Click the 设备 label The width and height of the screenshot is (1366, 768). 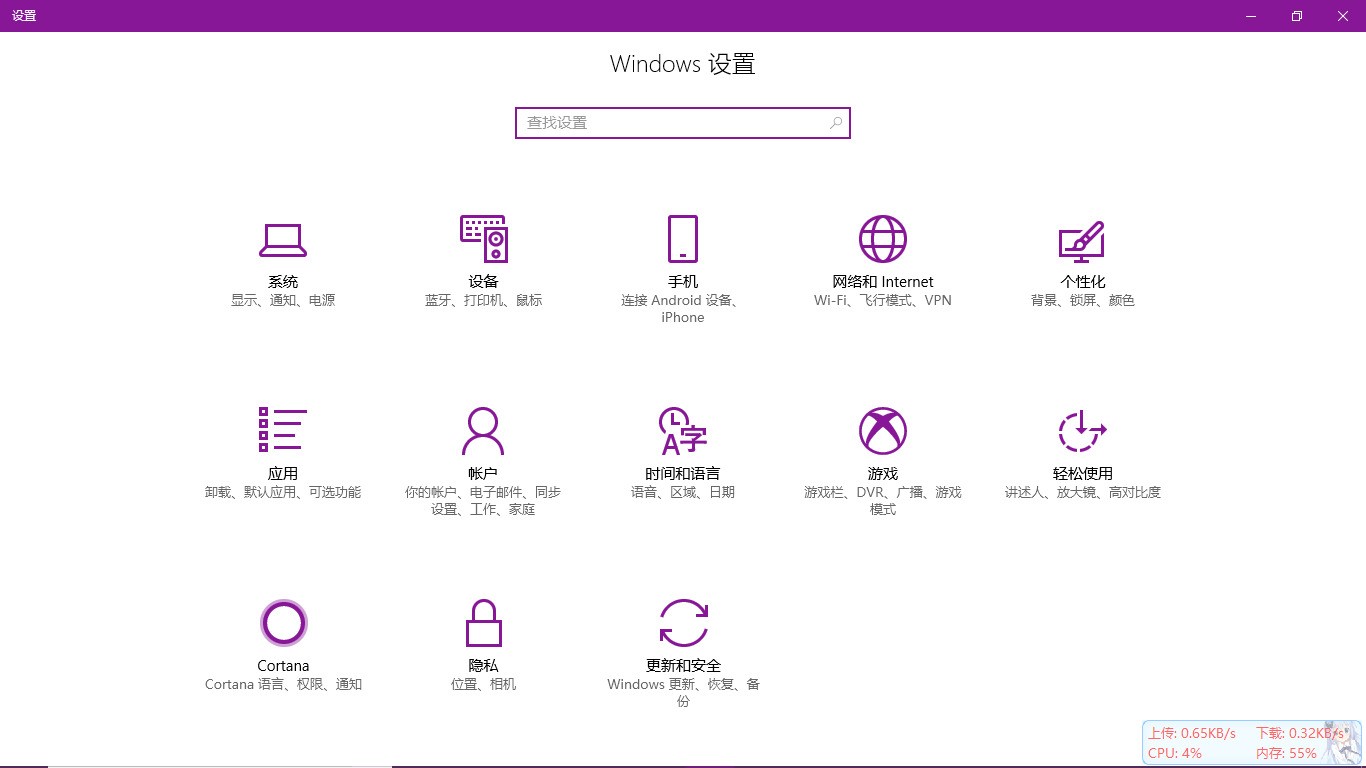pyautogui.click(x=483, y=282)
